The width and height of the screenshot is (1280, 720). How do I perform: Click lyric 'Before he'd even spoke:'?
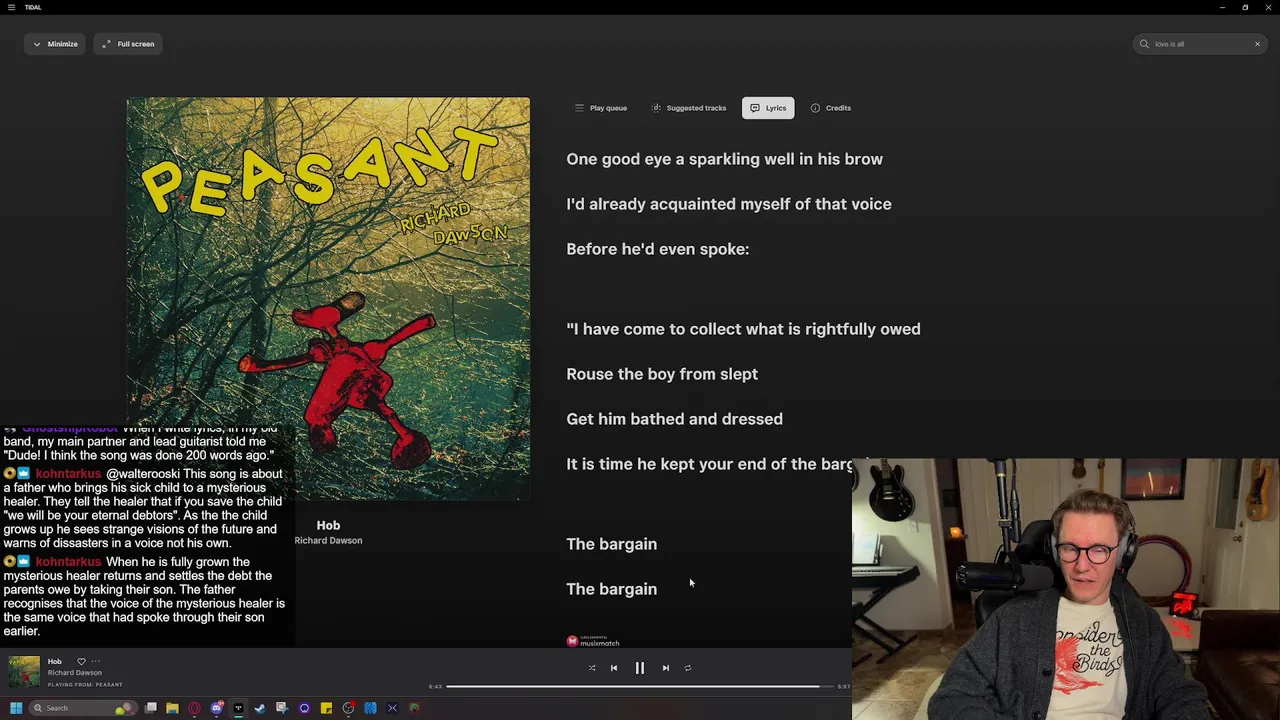(x=657, y=249)
